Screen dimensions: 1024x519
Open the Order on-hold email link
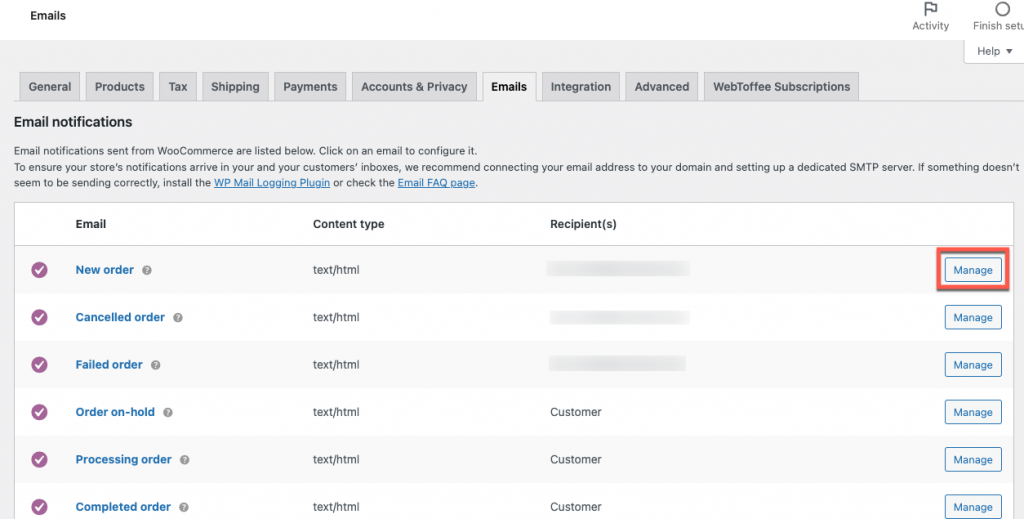115,412
